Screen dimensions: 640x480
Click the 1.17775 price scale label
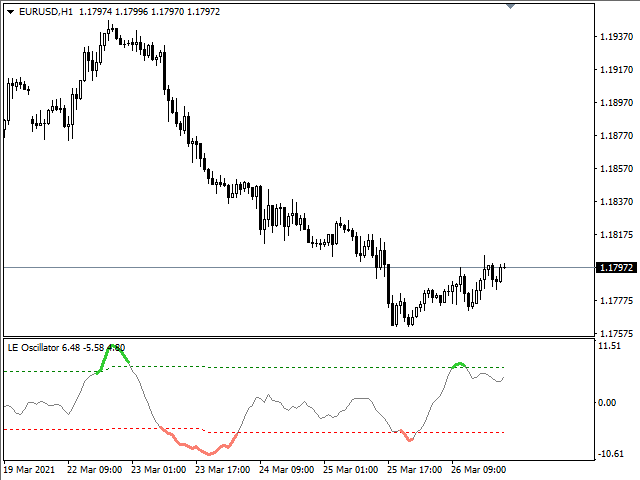(616, 301)
